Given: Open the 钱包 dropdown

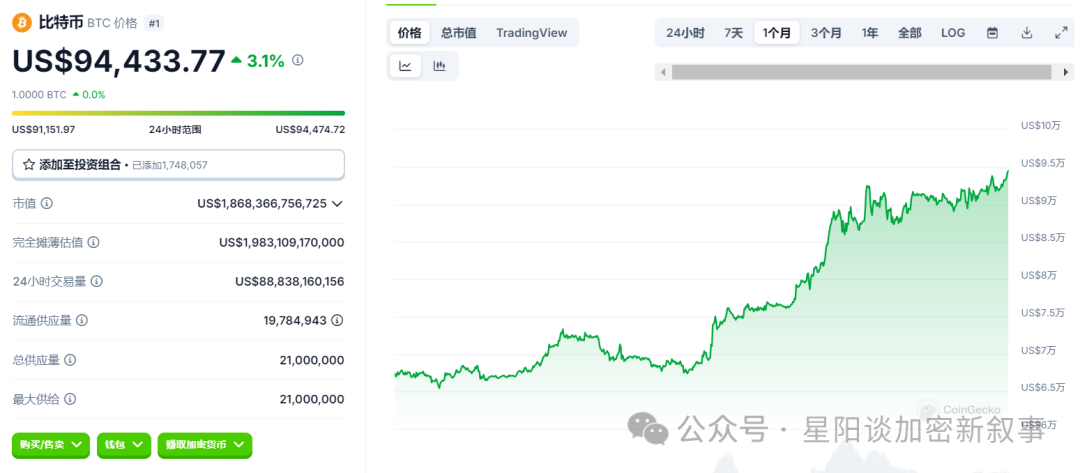Looking at the screenshot, I should (124, 445).
